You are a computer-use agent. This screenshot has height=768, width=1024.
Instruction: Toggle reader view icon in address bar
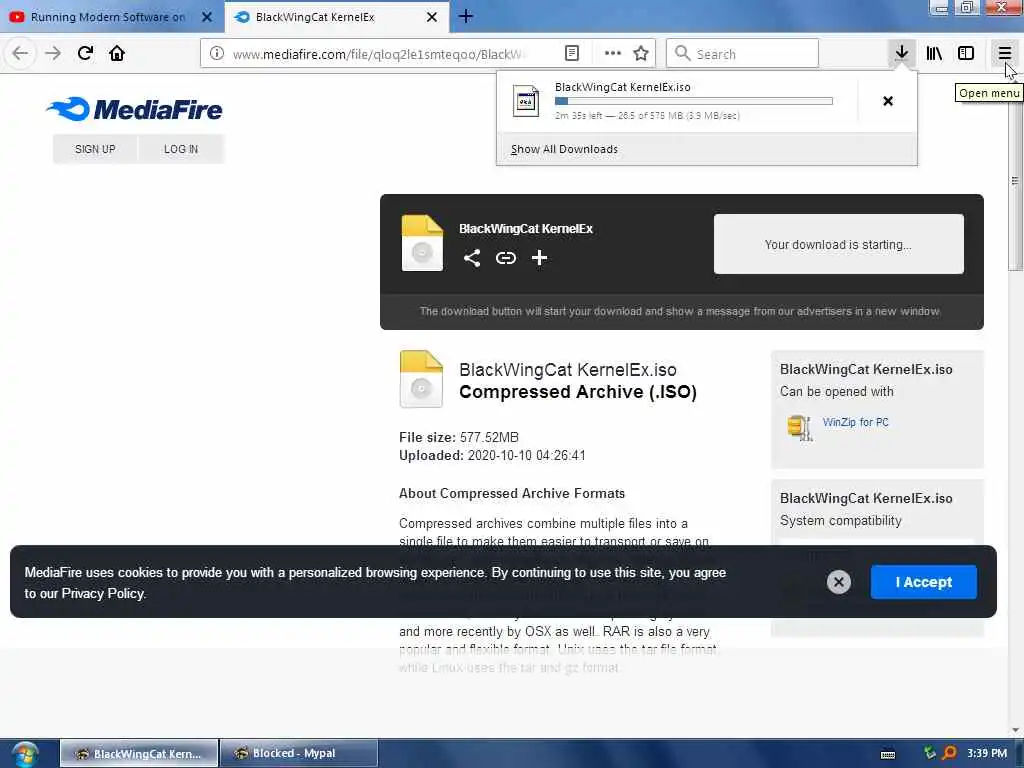coord(571,53)
